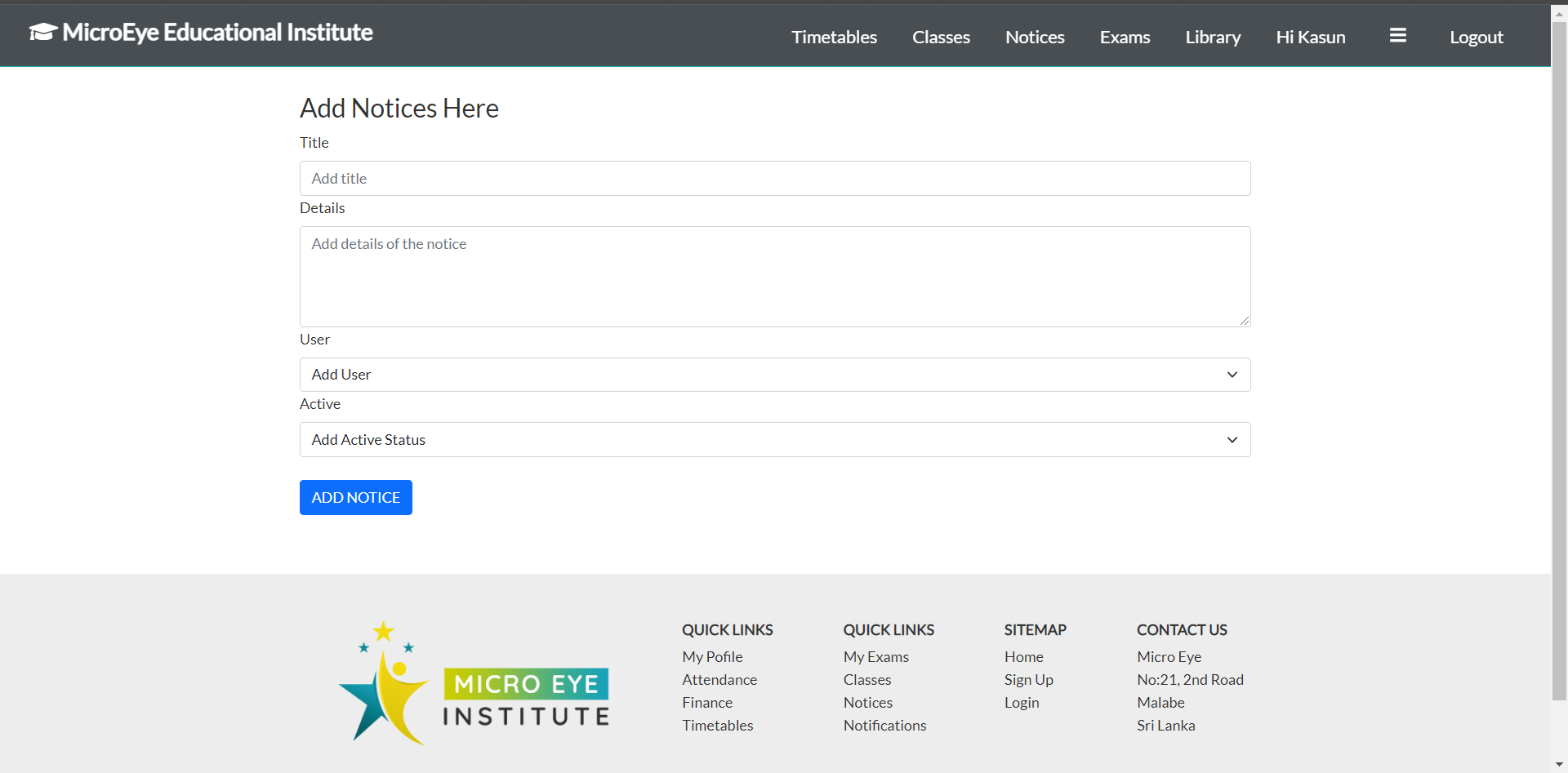Open the Library nav item
This screenshot has width=1568, height=773.
click(1213, 37)
